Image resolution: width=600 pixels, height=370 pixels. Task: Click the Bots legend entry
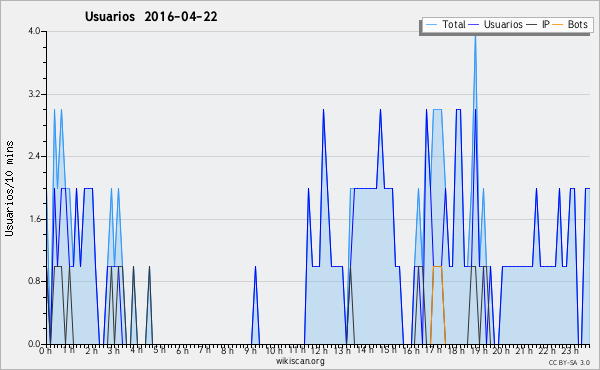point(570,24)
